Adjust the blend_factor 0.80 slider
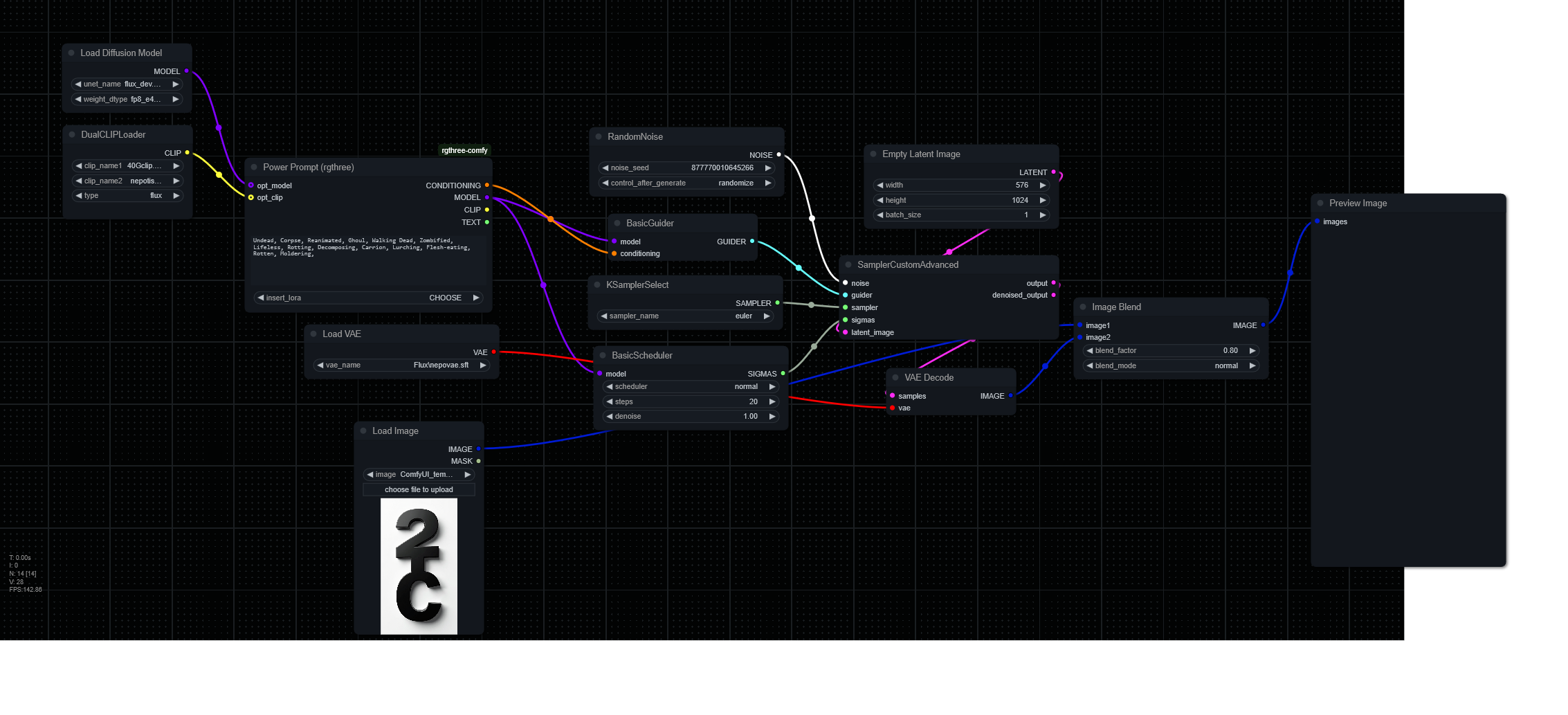 tap(1170, 350)
